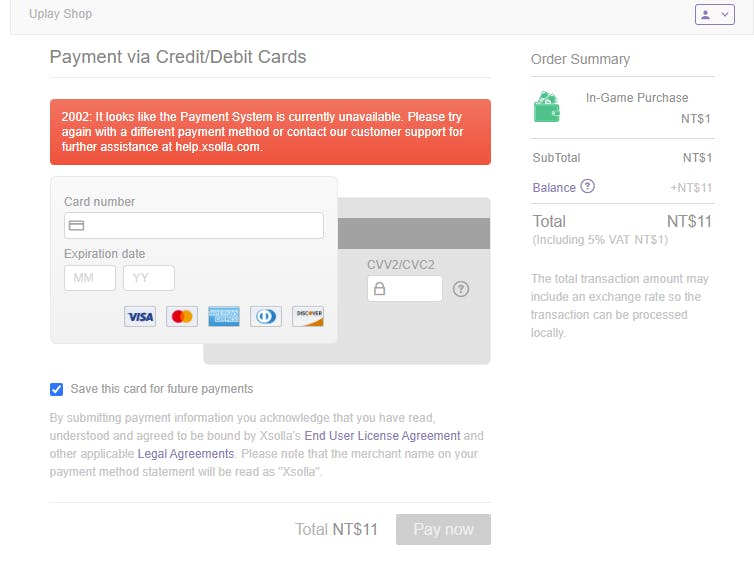Click the green wallet In-Game Purchase icon
Image resolution: width=754 pixels, height=571 pixels.
click(547, 107)
